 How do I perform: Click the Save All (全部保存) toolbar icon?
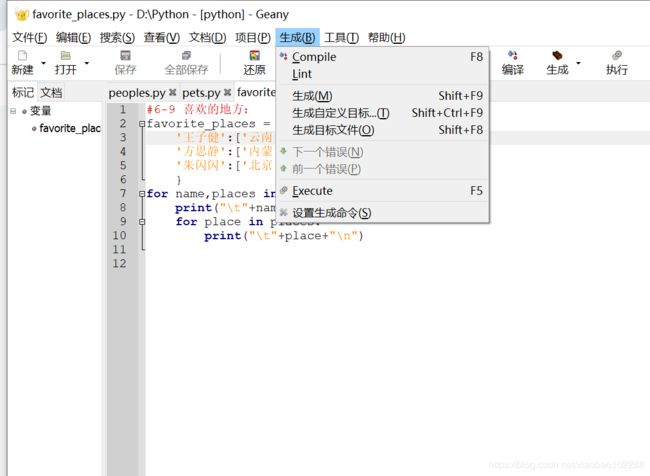187,56
